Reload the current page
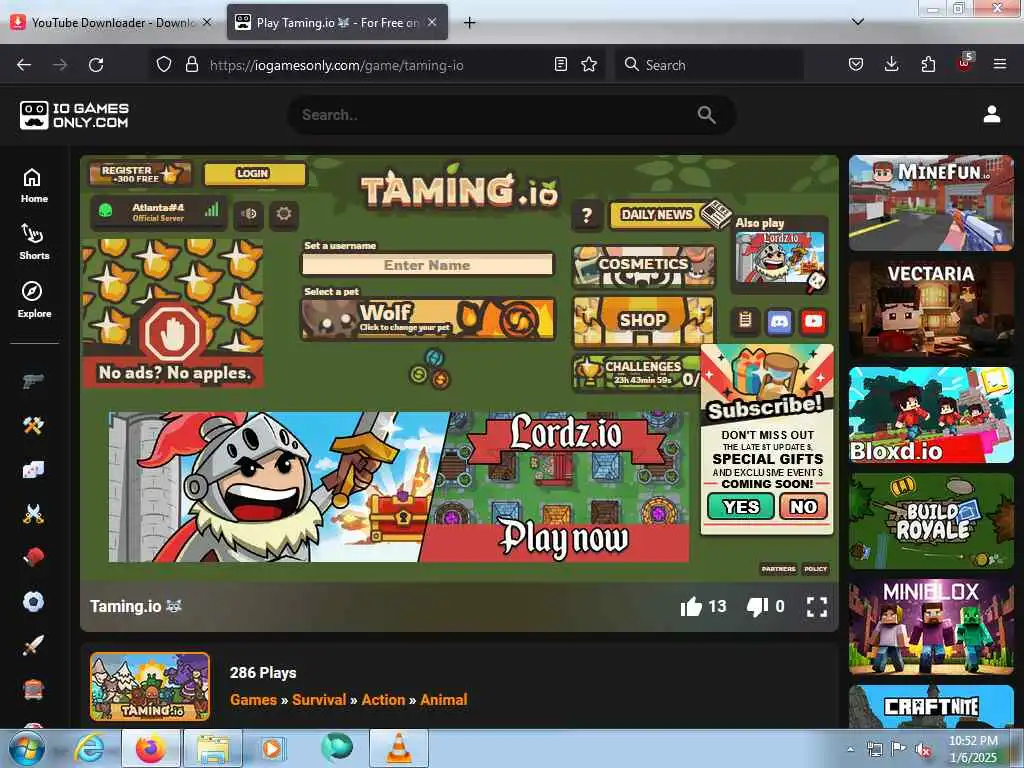 (x=96, y=65)
